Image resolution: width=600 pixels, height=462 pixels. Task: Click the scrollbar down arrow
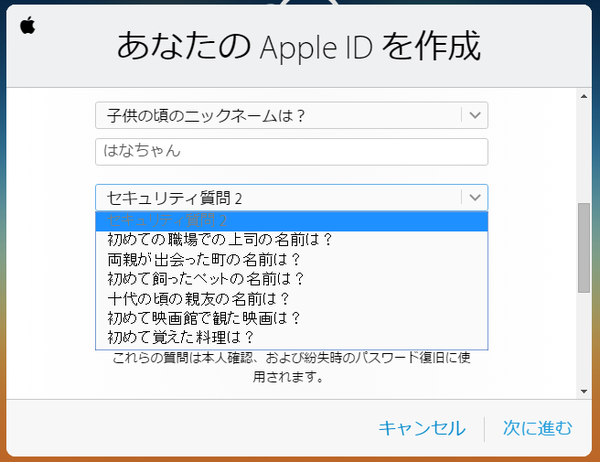584,391
